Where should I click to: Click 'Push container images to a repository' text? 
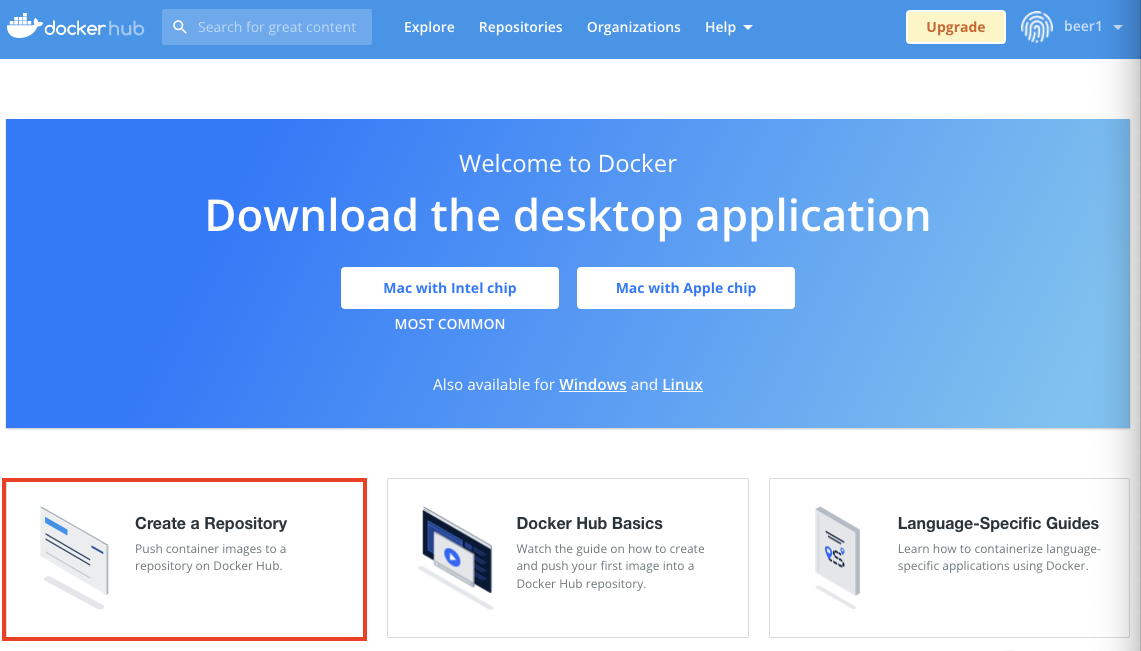(x=210, y=557)
